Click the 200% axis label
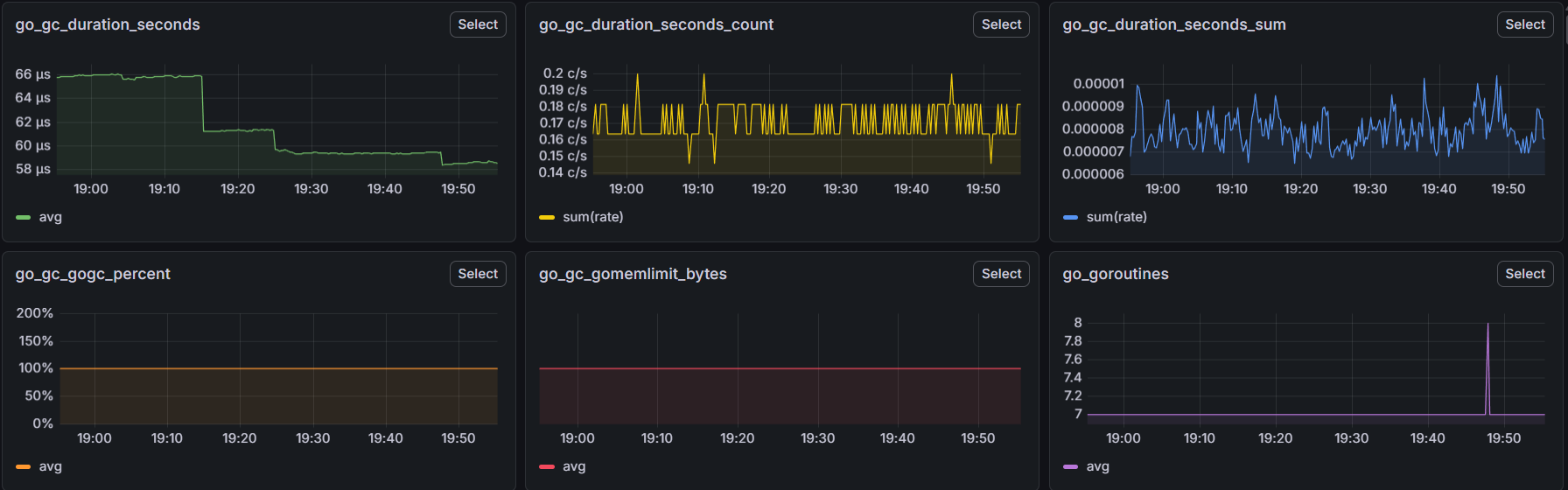The height and width of the screenshot is (490, 1568). coord(35,313)
